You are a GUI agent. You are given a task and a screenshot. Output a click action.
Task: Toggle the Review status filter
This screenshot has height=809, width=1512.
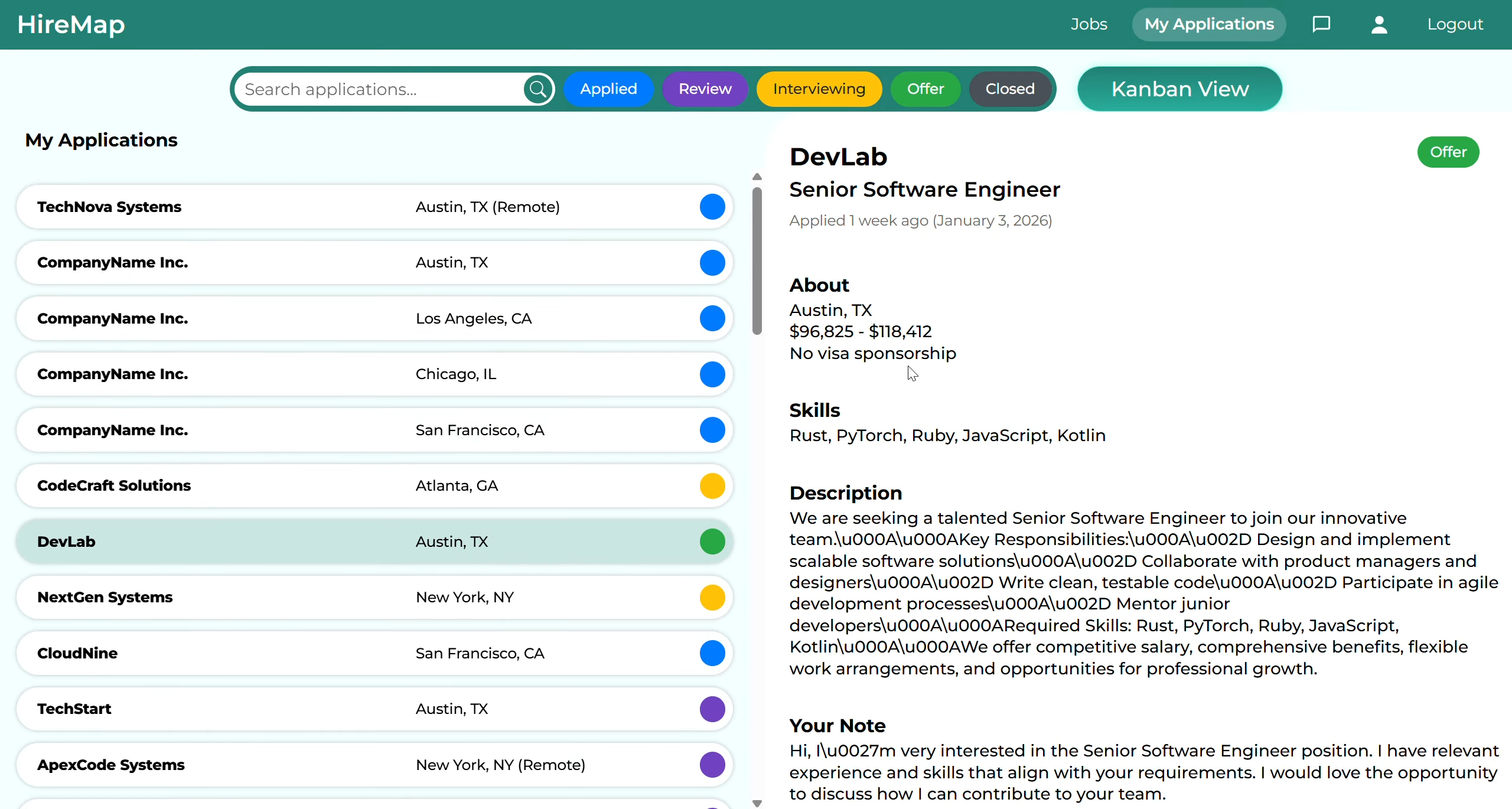click(705, 89)
